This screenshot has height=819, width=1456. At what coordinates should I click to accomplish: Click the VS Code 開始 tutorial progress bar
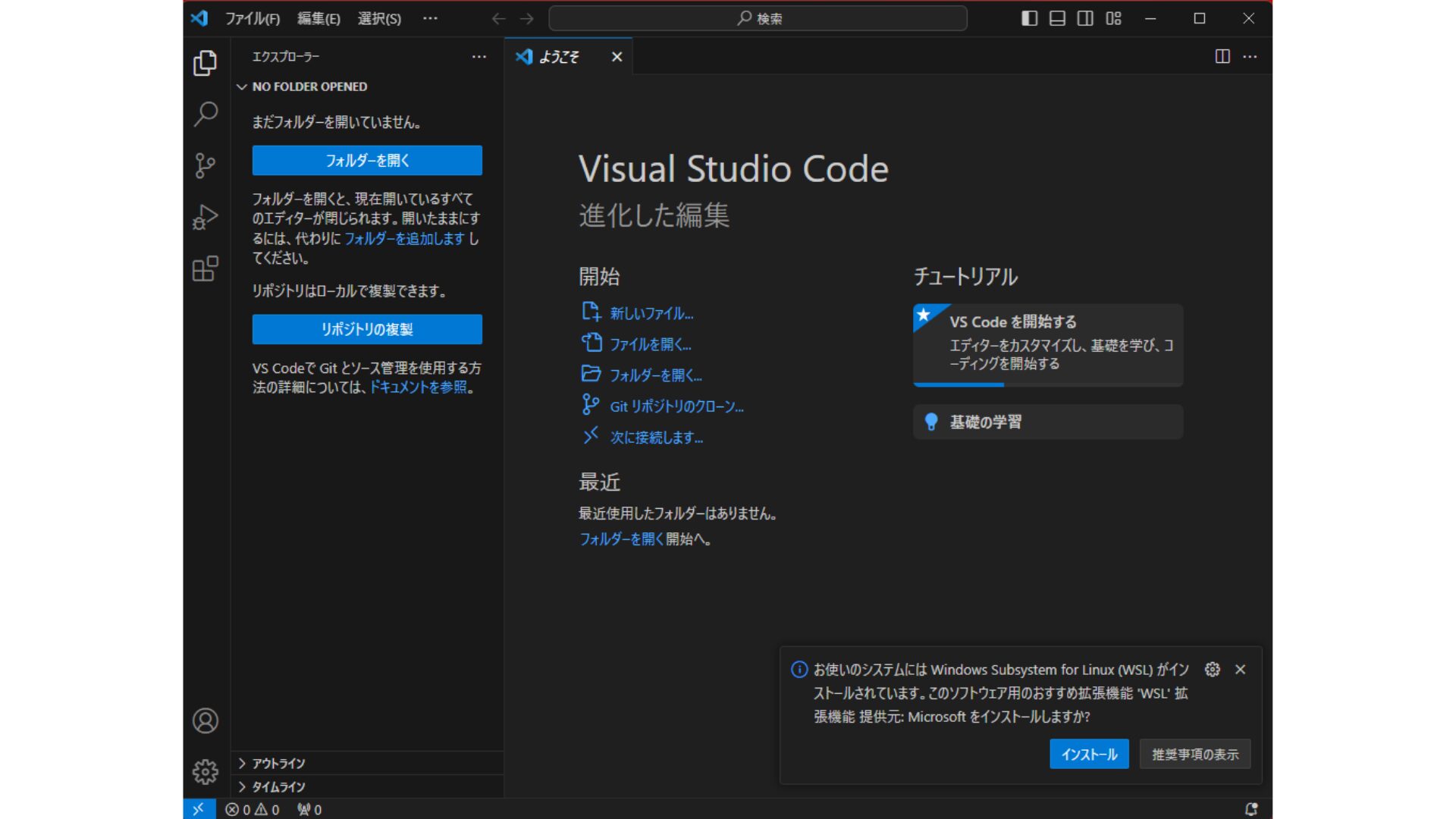958,384
